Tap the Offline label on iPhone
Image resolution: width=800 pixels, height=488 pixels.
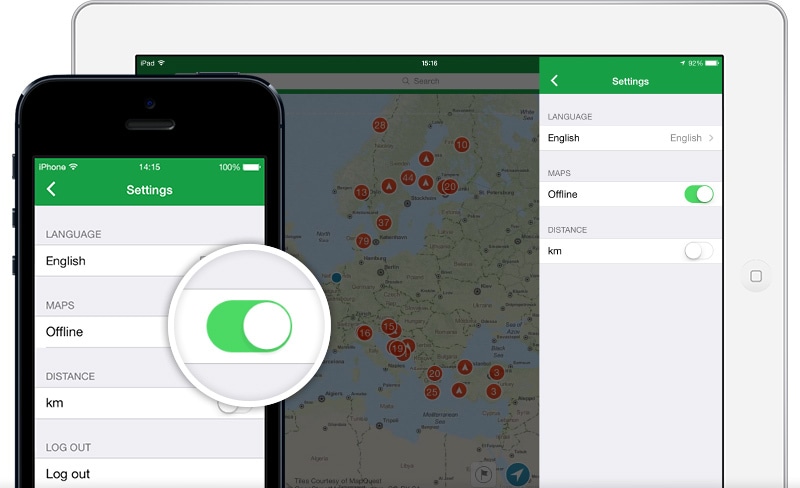point(64,332)
